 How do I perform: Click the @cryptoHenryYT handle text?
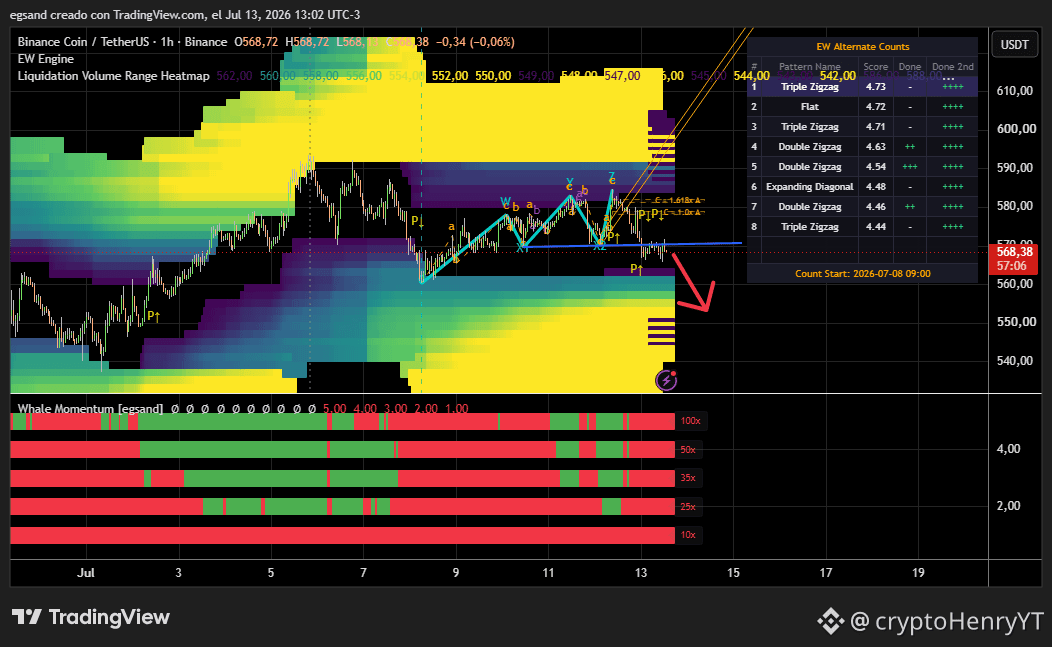[946, 621]
